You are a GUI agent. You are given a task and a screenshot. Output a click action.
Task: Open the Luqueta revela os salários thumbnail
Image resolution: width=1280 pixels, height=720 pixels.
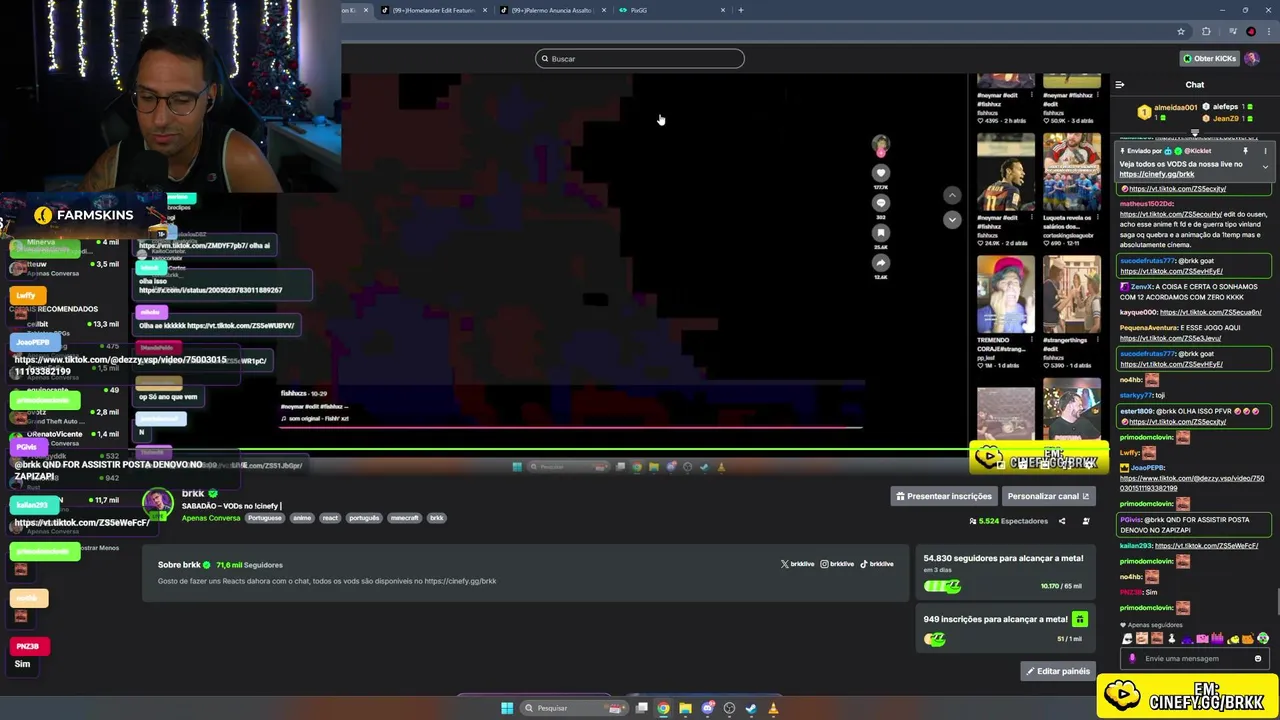(1072, 172)
